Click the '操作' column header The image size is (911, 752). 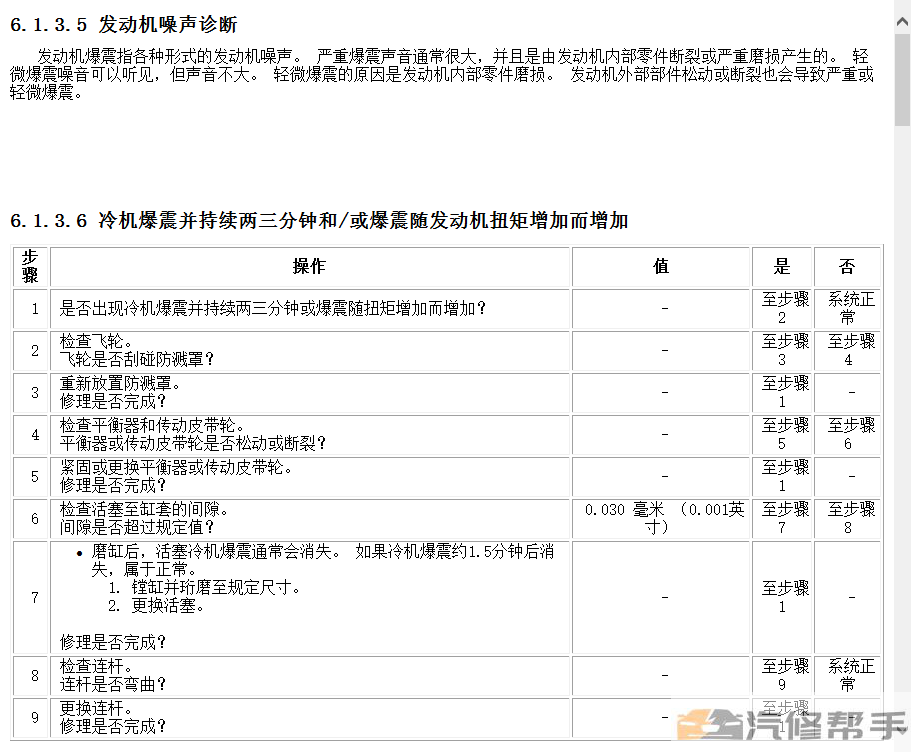point(309,267)
